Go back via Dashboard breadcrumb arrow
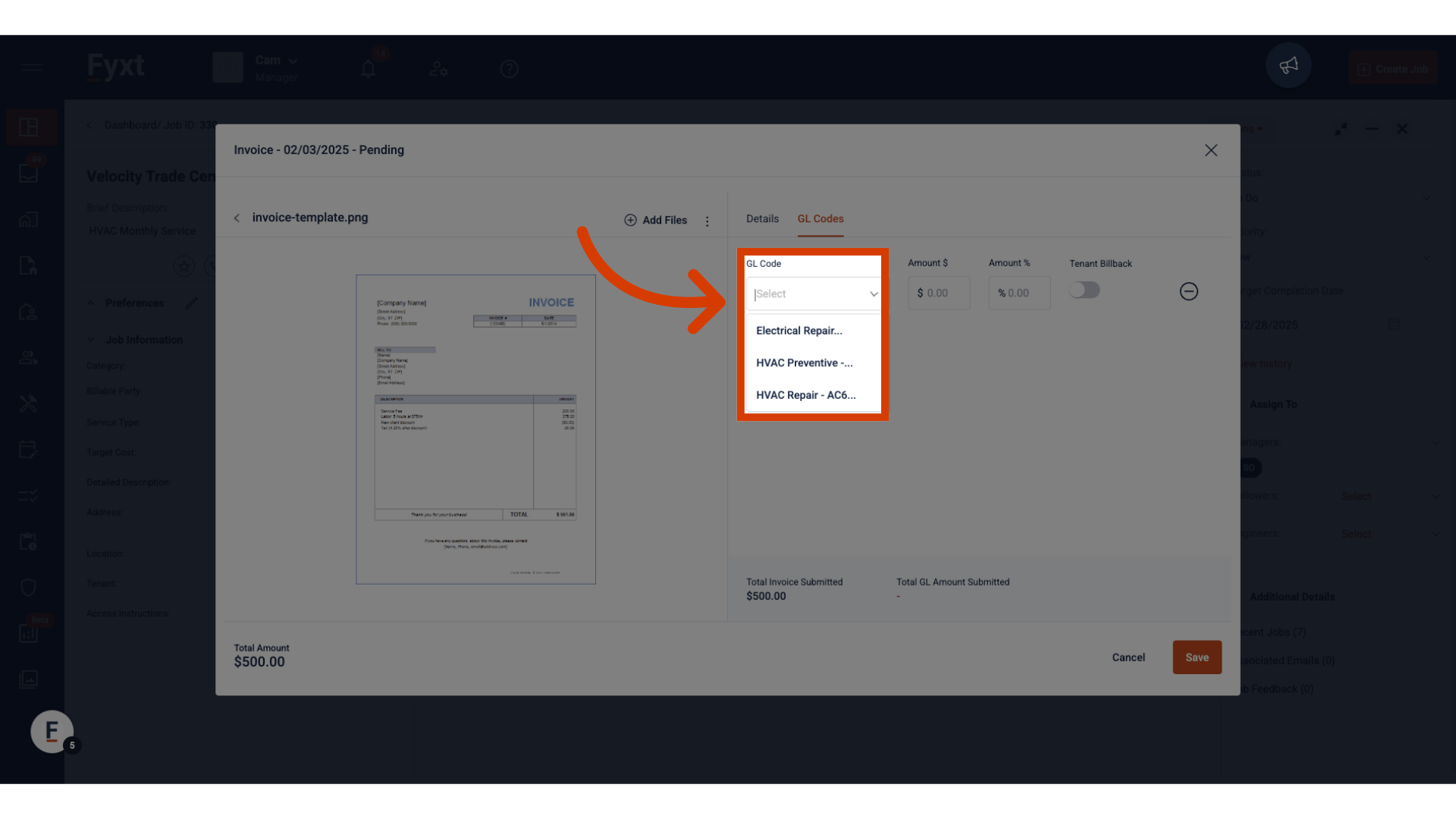 89,126
